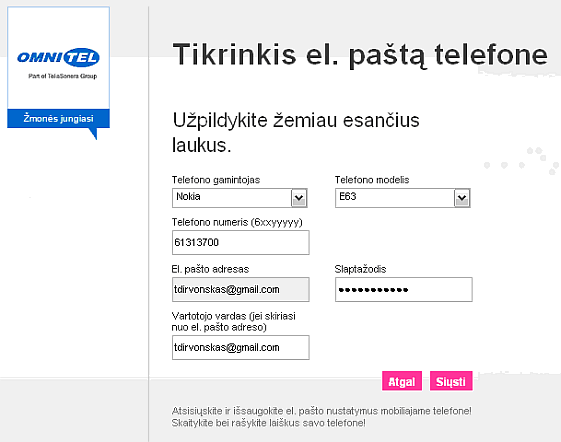Click the Omnitel logo
561x442 pixels.
[58, 57]
